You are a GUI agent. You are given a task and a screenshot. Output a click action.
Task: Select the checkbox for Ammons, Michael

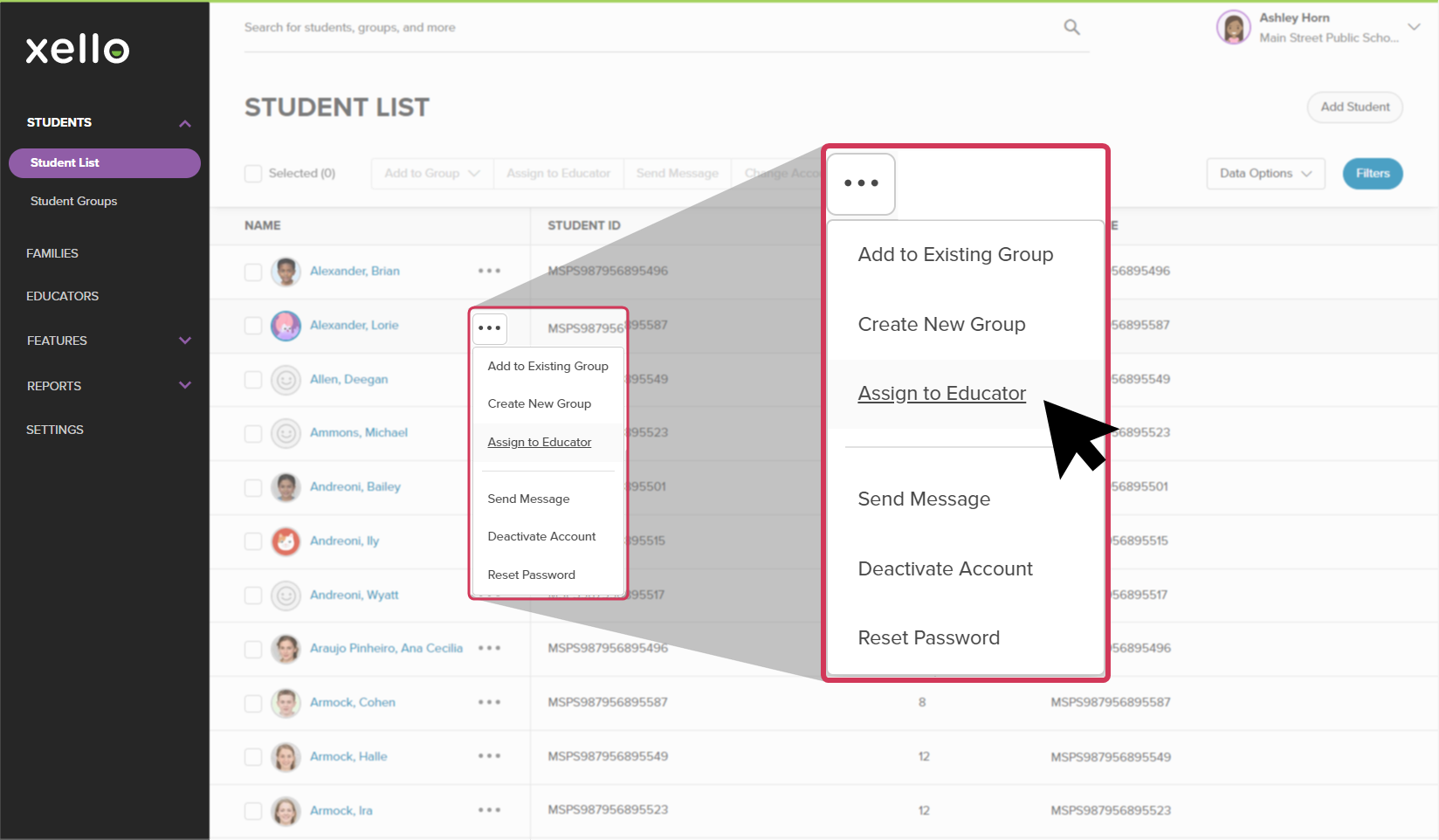point(253,433)
